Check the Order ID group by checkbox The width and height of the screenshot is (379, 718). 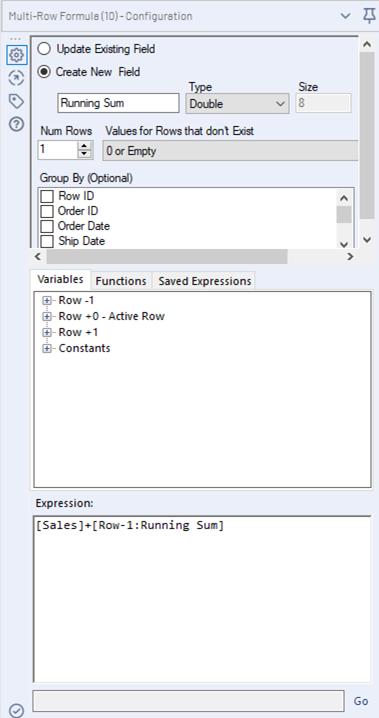47,211
